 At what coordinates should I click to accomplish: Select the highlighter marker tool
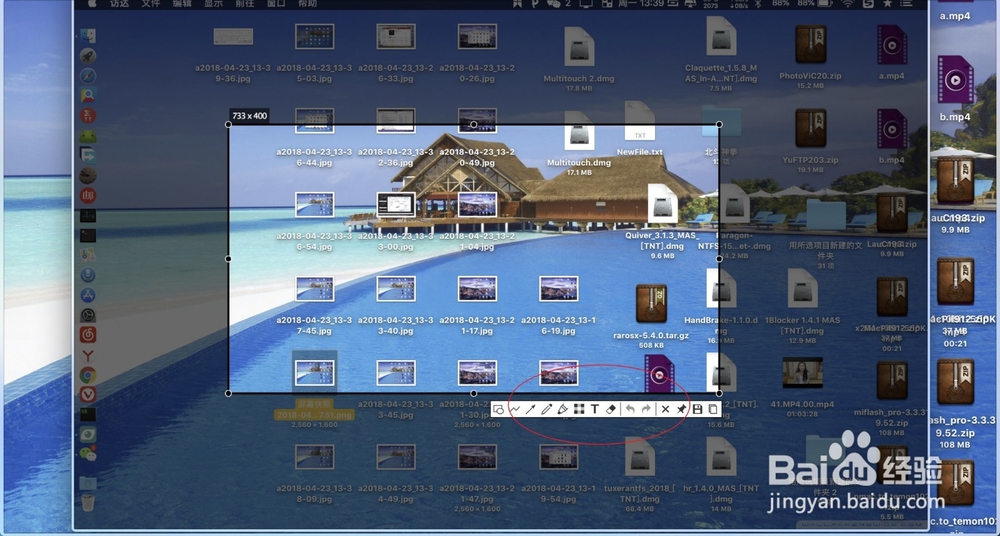tap(562, 410)
